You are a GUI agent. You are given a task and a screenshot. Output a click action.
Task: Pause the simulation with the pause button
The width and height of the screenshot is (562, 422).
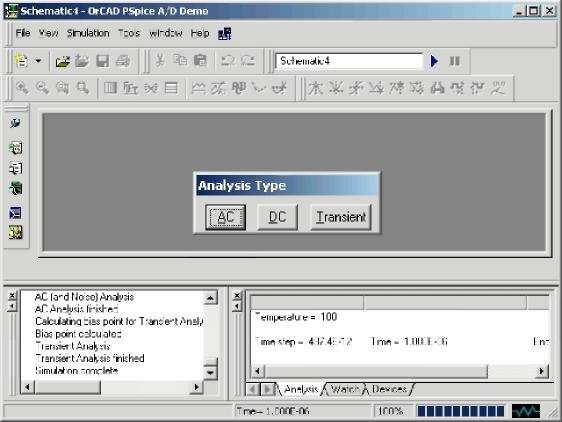(454, 61)
